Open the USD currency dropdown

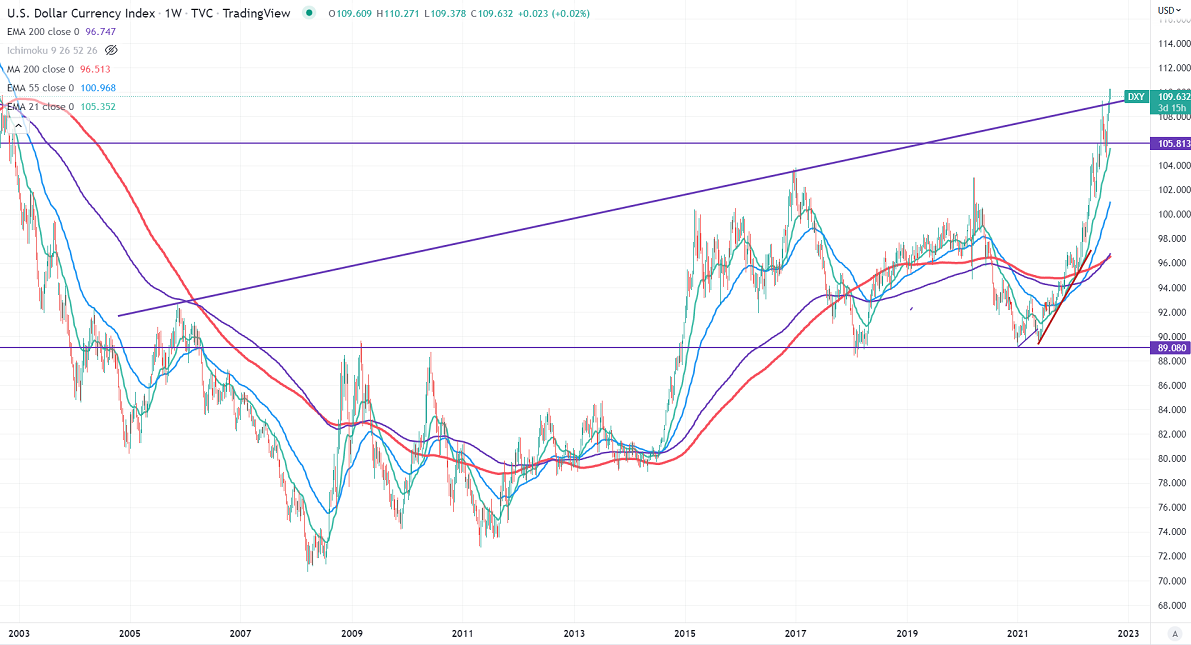[1169, 11]
